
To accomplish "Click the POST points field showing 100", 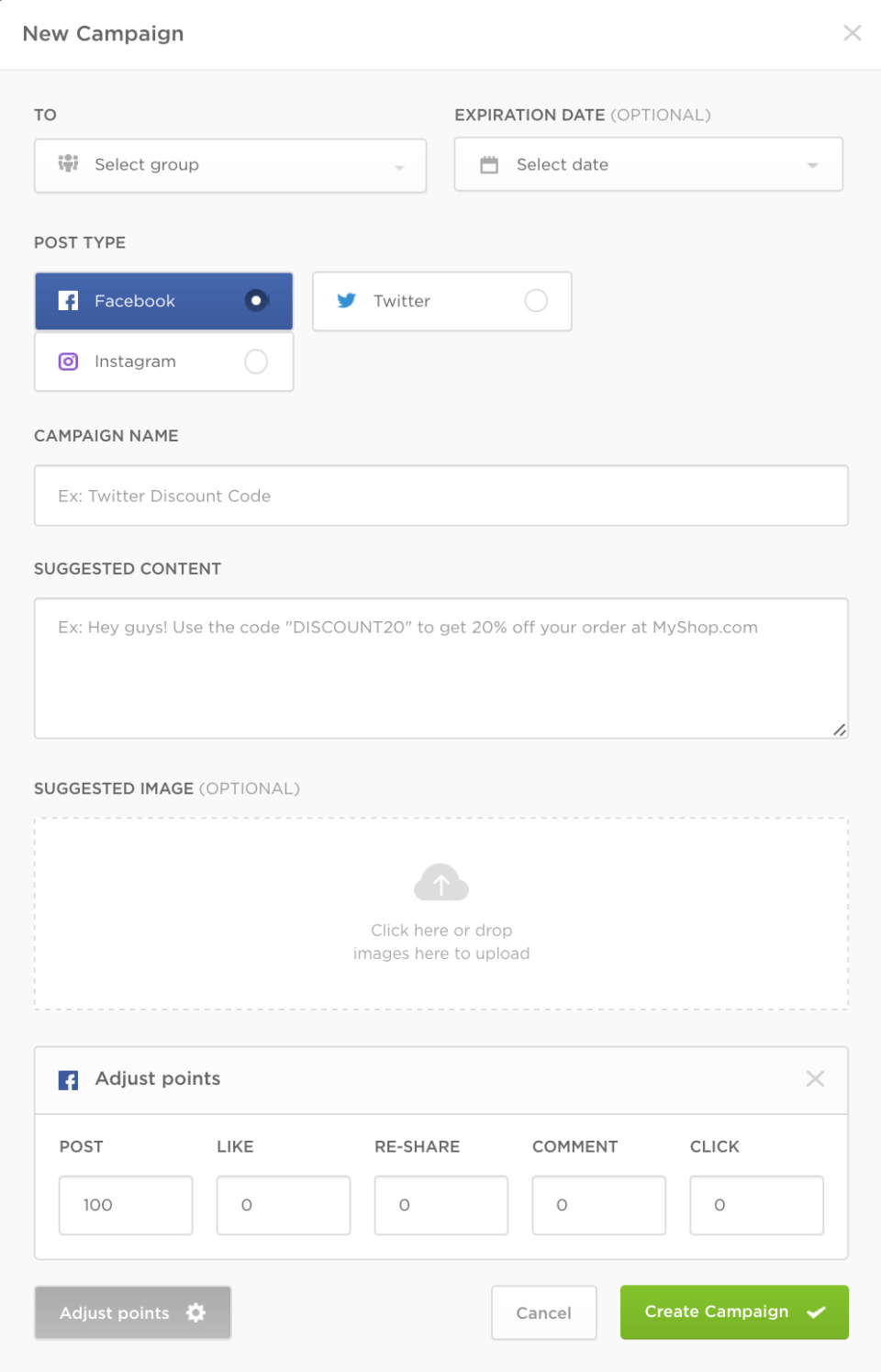I will point(126,1205).
